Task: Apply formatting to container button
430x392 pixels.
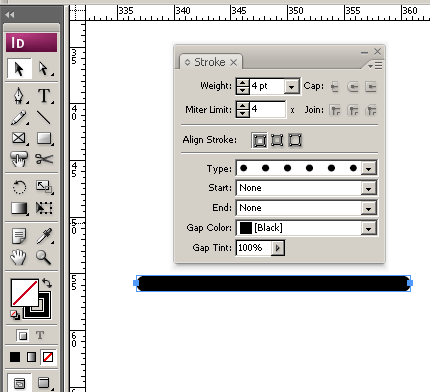Action: coord(23,335)
